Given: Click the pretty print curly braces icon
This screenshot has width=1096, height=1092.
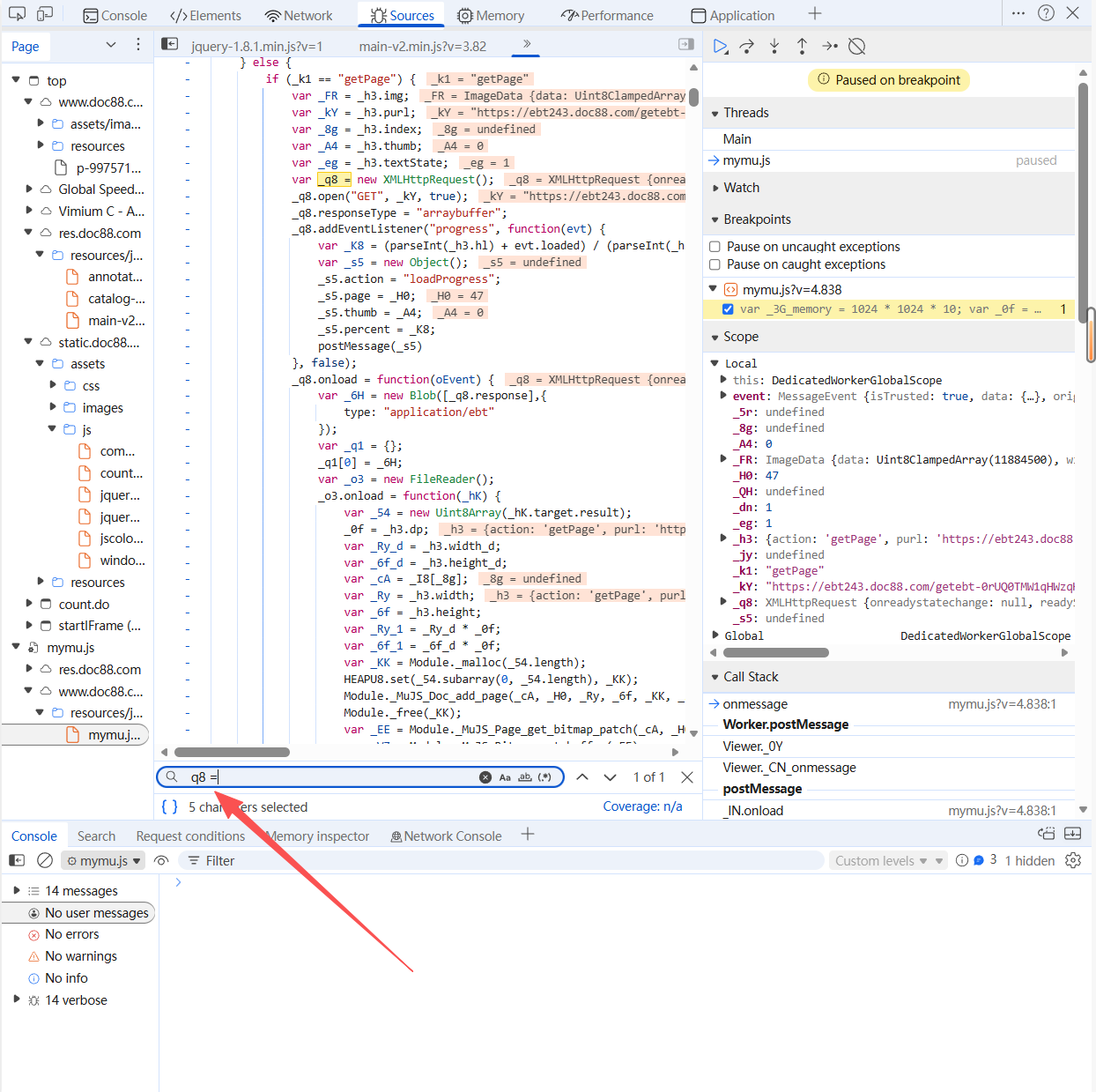Looking at the screenshot, I should click(170, 806).
